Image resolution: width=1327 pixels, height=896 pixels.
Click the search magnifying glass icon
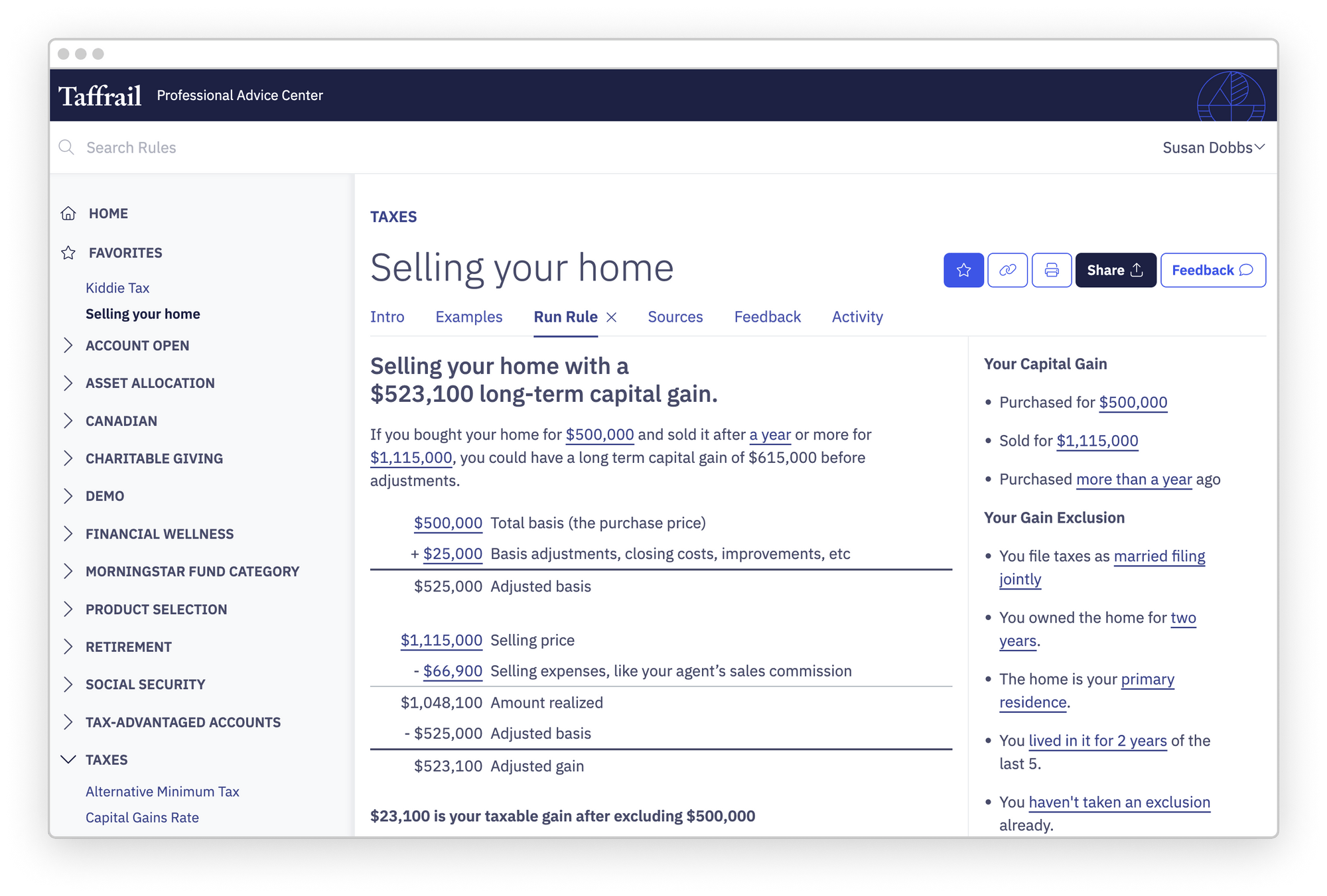(x=66, y=147)
